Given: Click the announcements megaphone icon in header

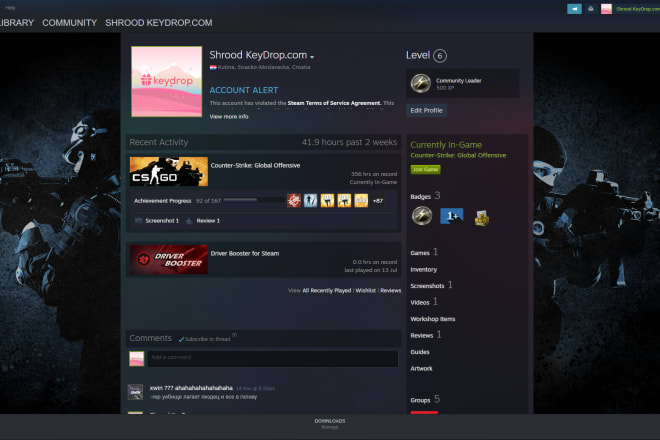Looking at the screenshot, I should pyautogui.click(x=575, y=9).
